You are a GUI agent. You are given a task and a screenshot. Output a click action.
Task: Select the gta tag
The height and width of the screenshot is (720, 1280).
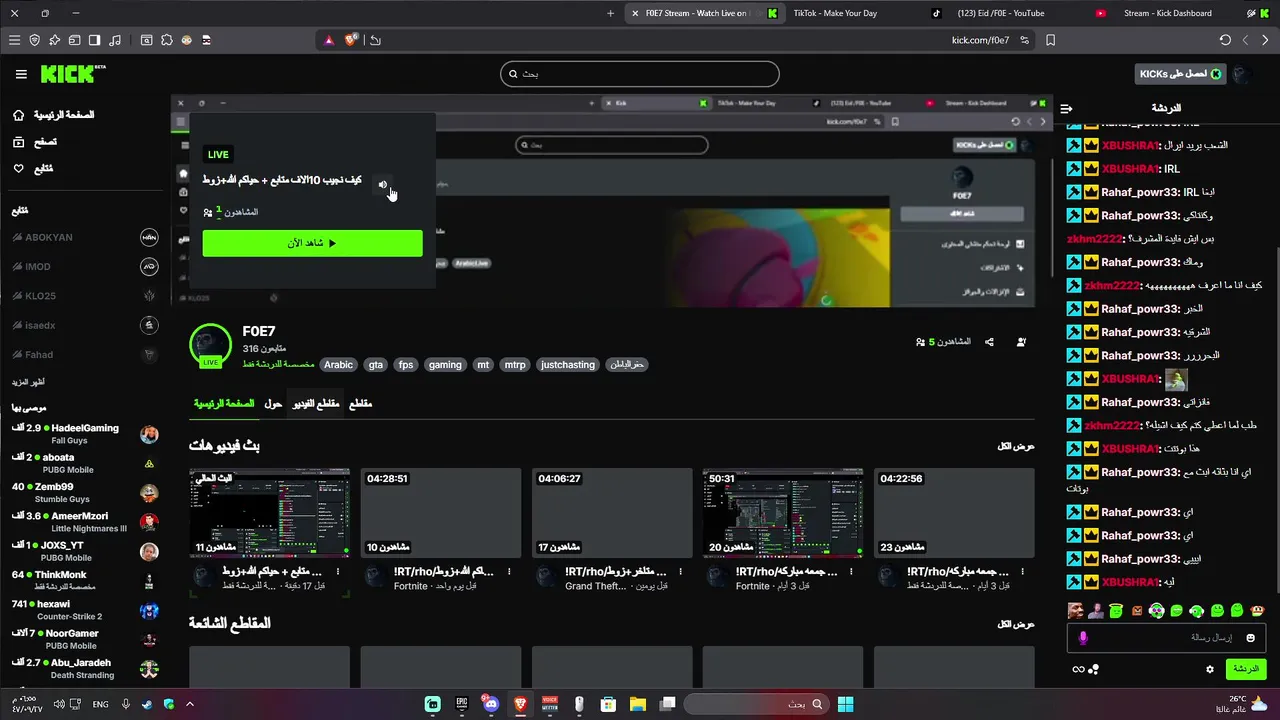(376, 365)
